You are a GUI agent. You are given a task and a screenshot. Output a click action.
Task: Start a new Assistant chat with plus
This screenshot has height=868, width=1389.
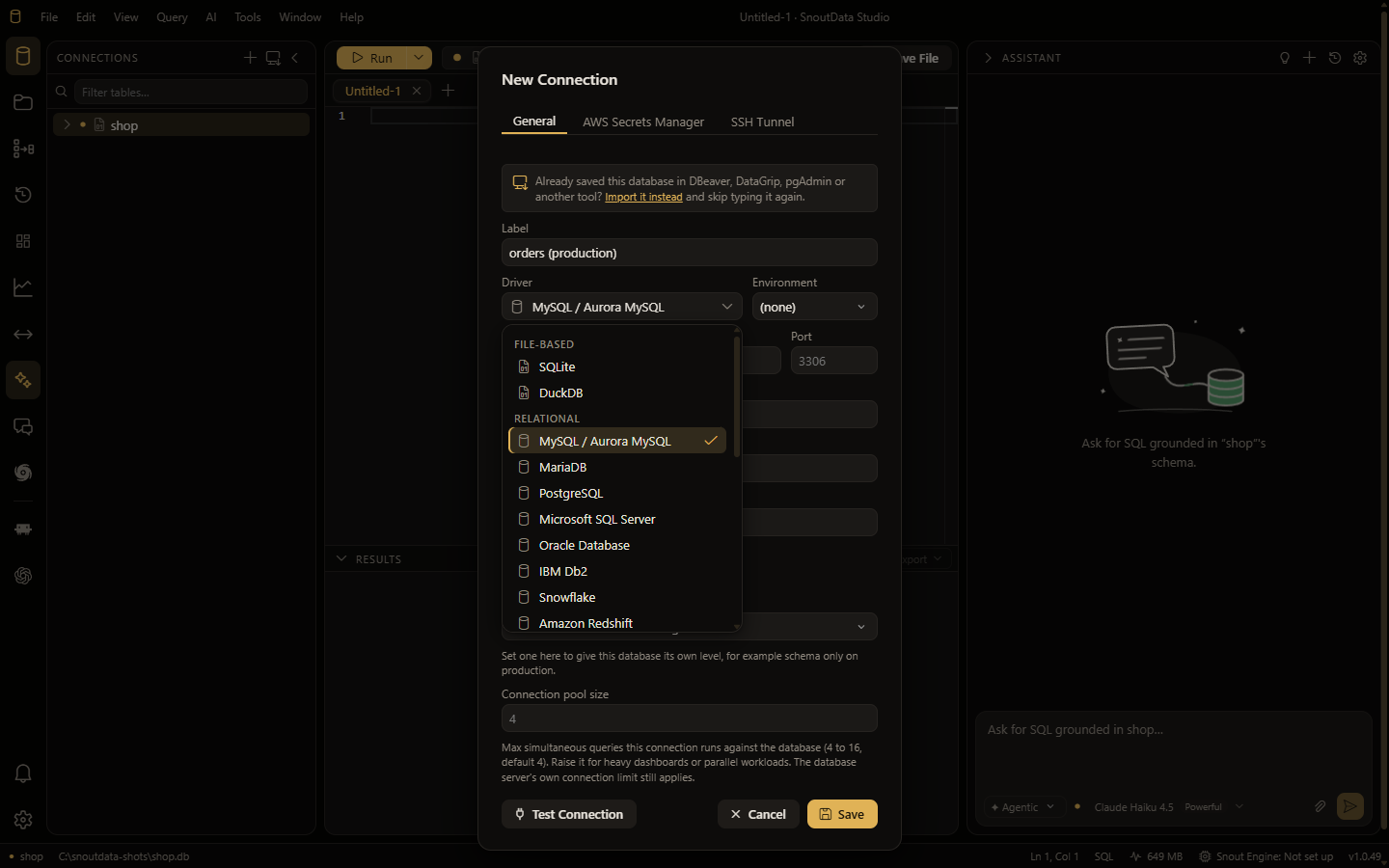point(1309,58)
